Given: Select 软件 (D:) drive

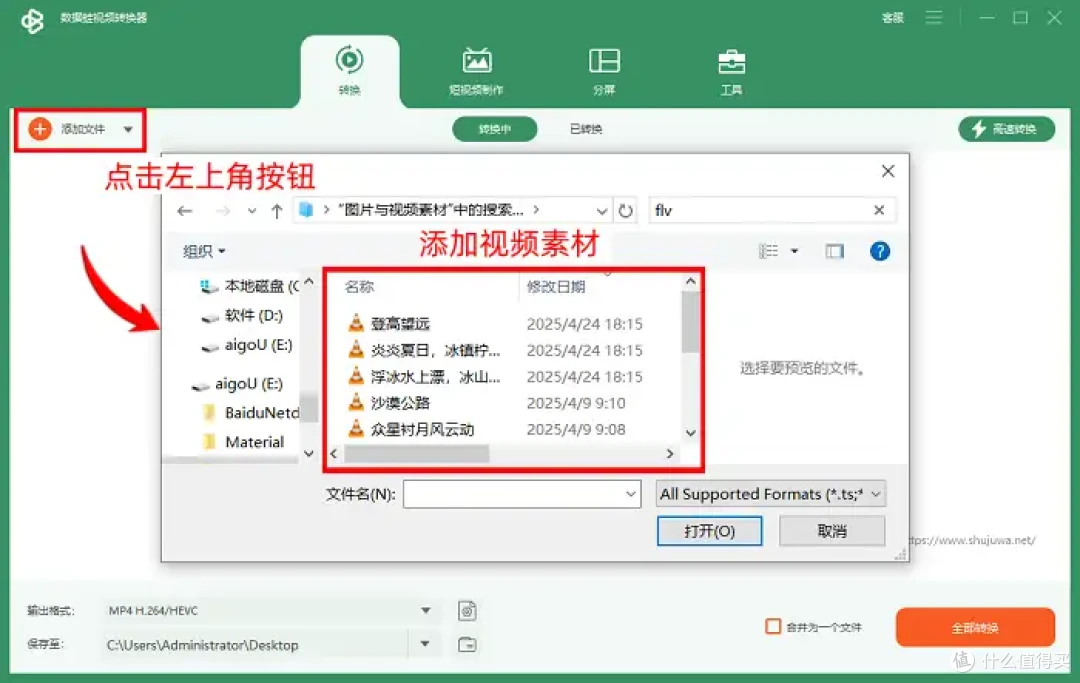Looking at the screenshot, I should [242, 315].
